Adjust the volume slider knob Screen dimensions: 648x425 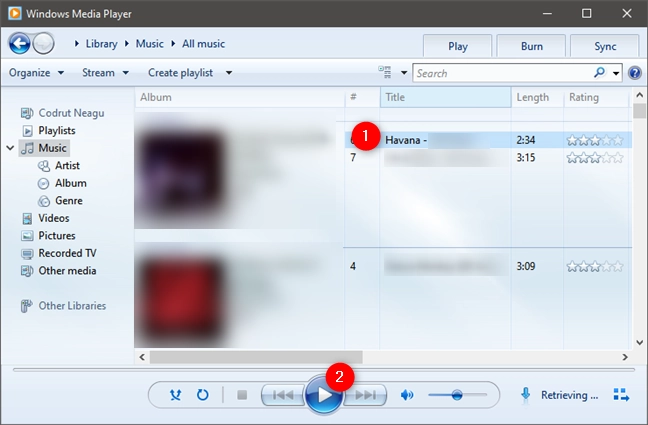click(x=457, y=395)
